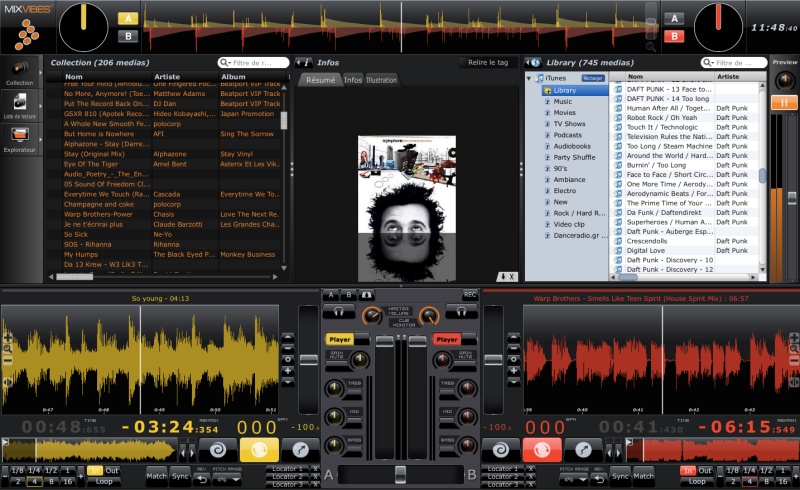The image size is (800, 490).
Task: Click the yellow circular arrows play button
Action: click(x=259, y=450)
